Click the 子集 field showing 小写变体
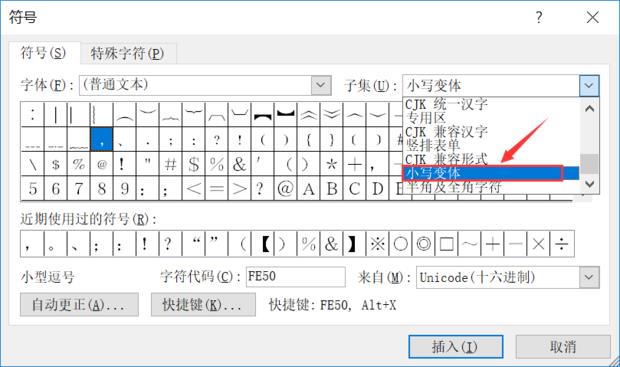Image resolution: width=620 pixels, height=367 pixels. tap(491, 85)
